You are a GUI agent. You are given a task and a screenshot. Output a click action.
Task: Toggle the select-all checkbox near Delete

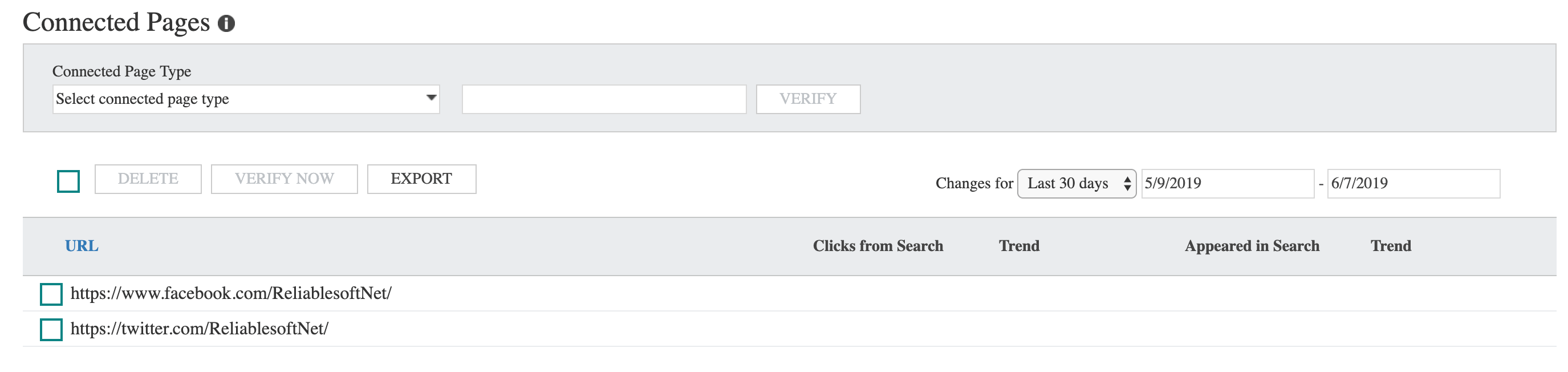pyautogui.click(x=68, y=181)
